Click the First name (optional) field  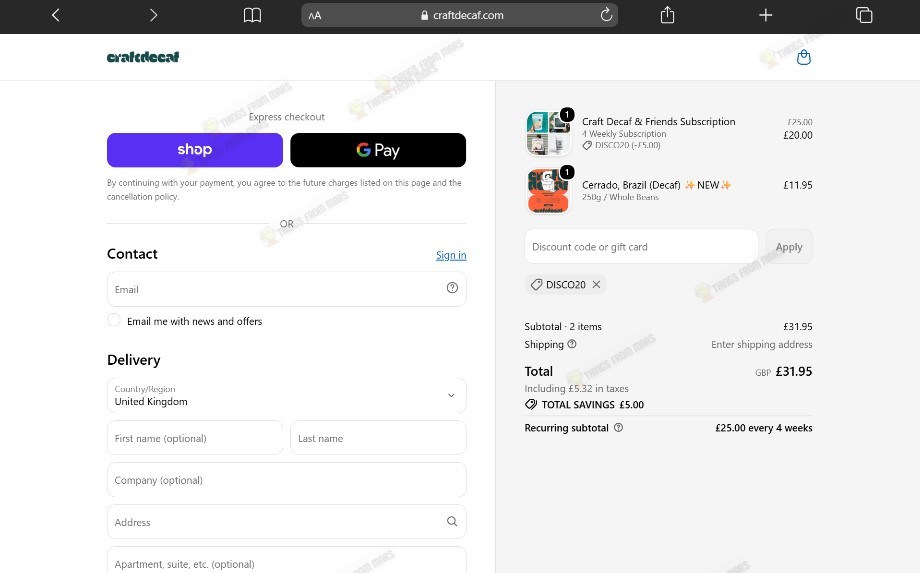click(x=195, y=438)
